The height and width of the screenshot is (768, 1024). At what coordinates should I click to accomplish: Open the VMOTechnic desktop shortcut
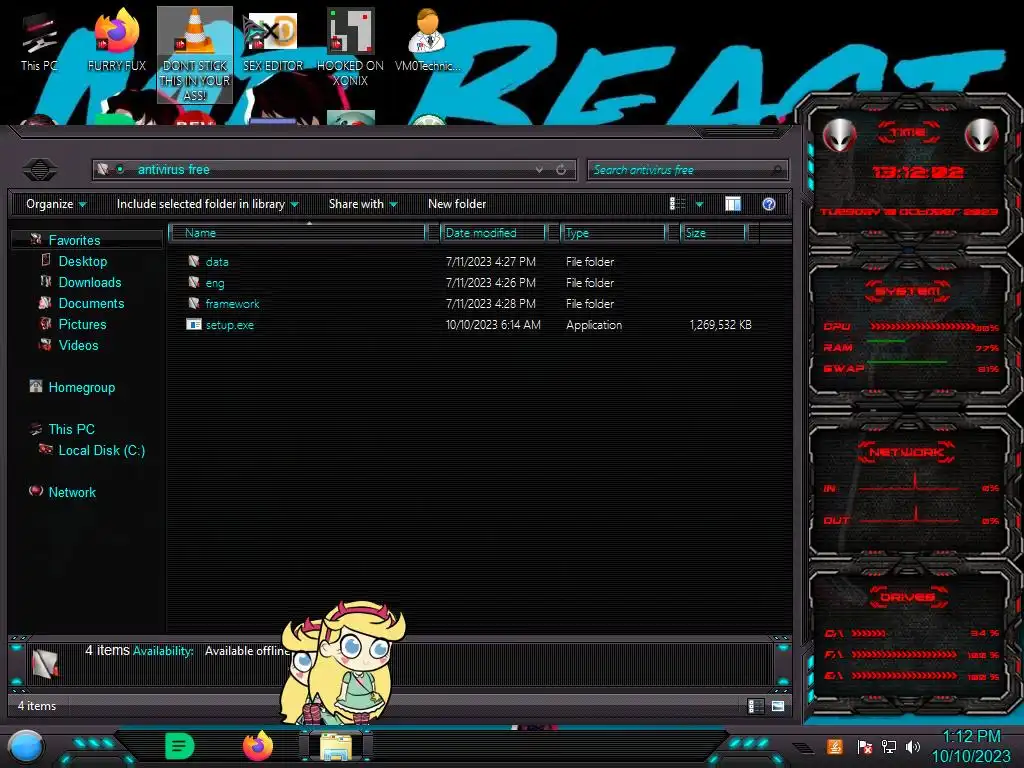click(427, 40)
